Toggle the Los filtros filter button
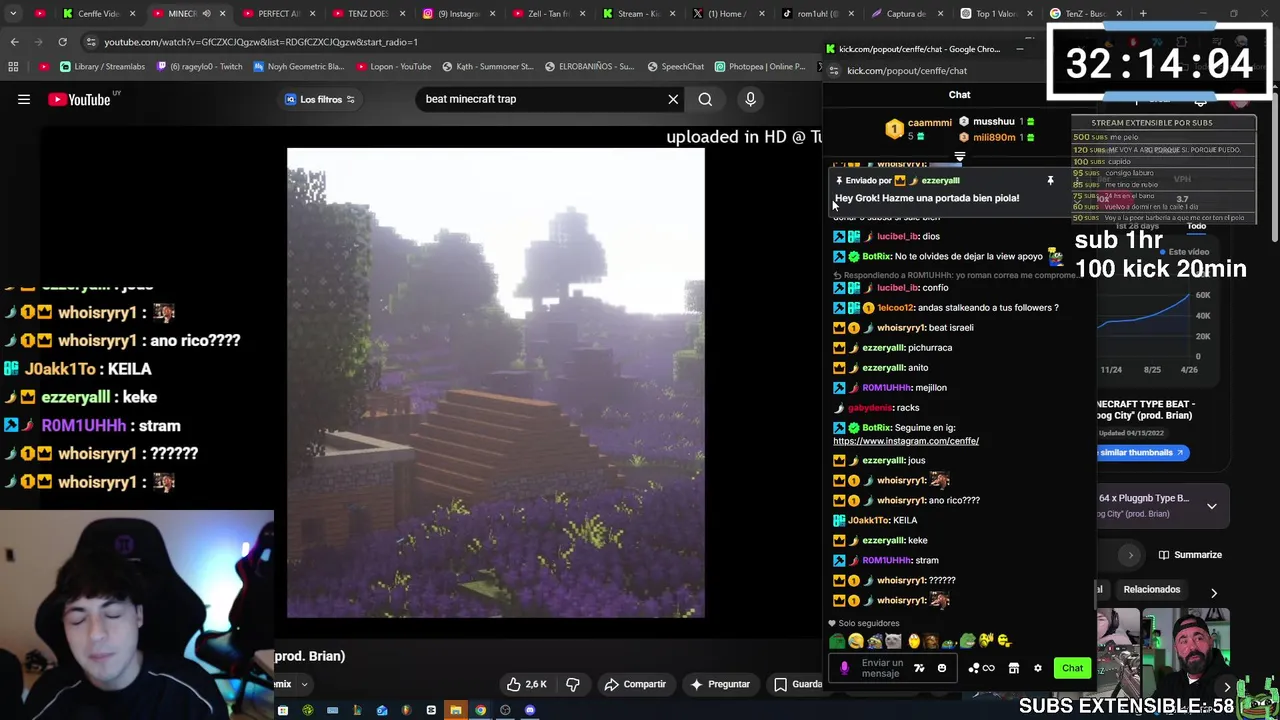 click(320, 99)
